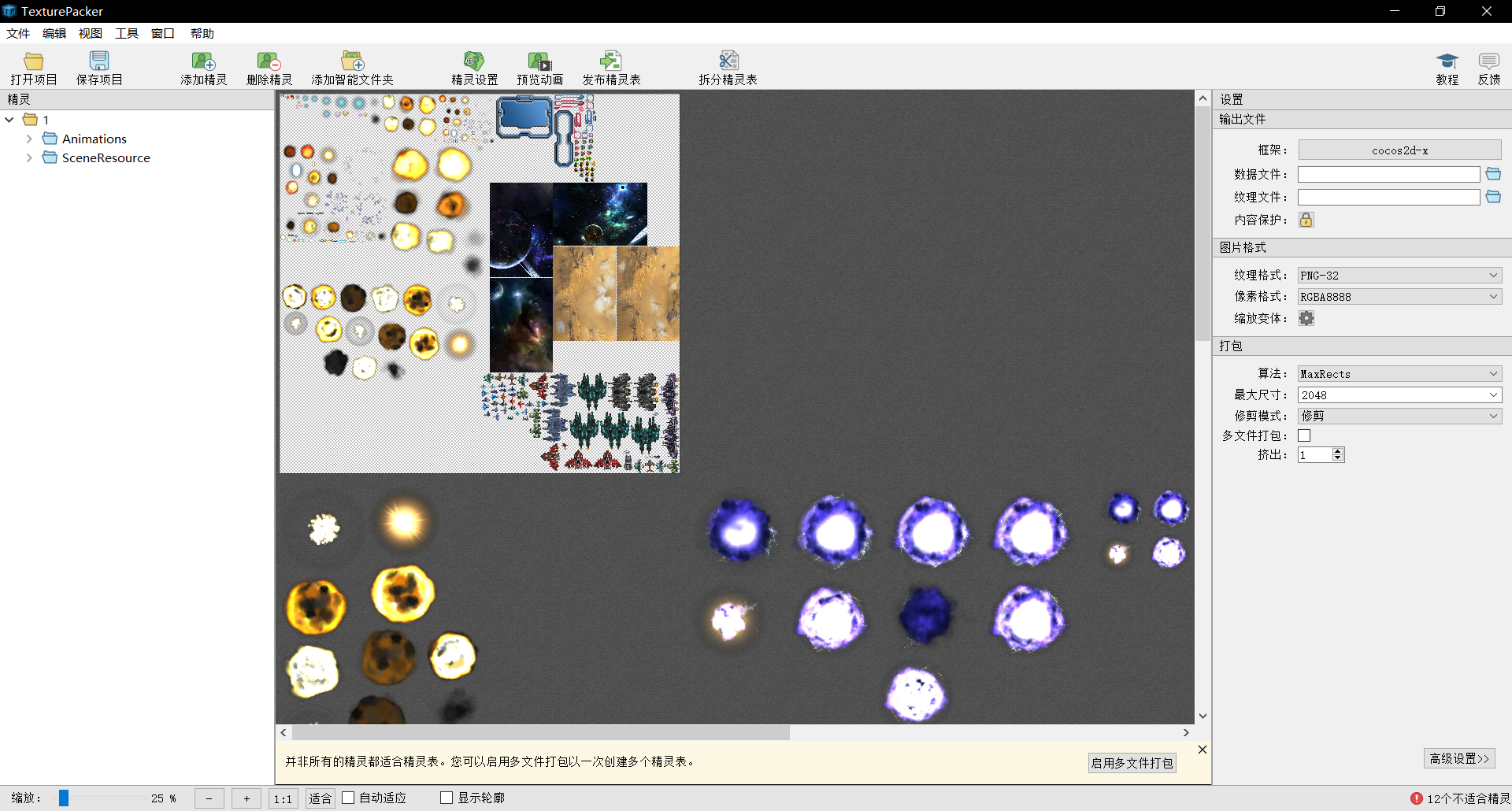Toggle the 自动适应 checkbox in the status bar
The image size is (1512, 811).
(349, 798)
